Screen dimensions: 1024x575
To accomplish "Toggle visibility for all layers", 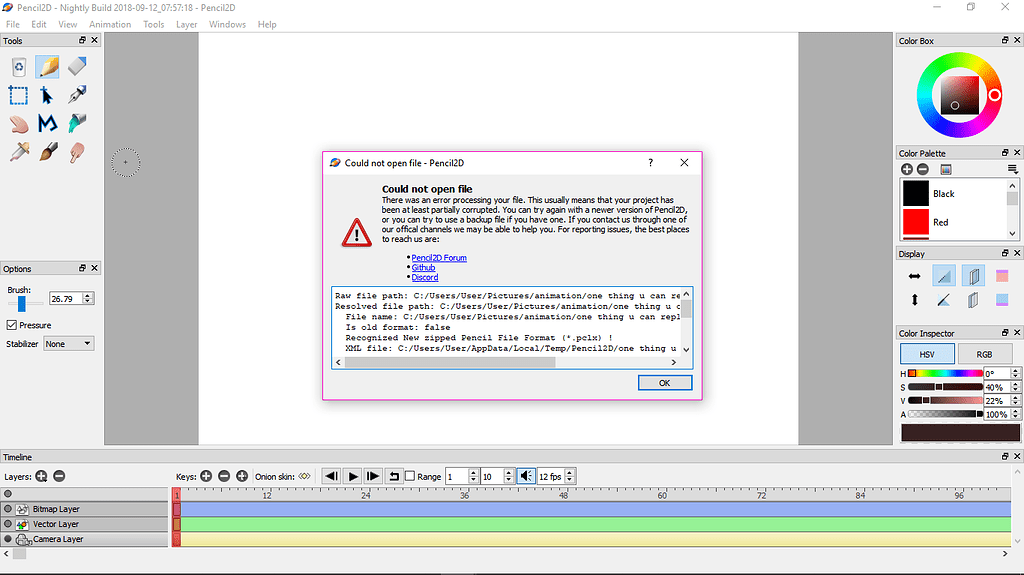I will [x=8, y=493].
